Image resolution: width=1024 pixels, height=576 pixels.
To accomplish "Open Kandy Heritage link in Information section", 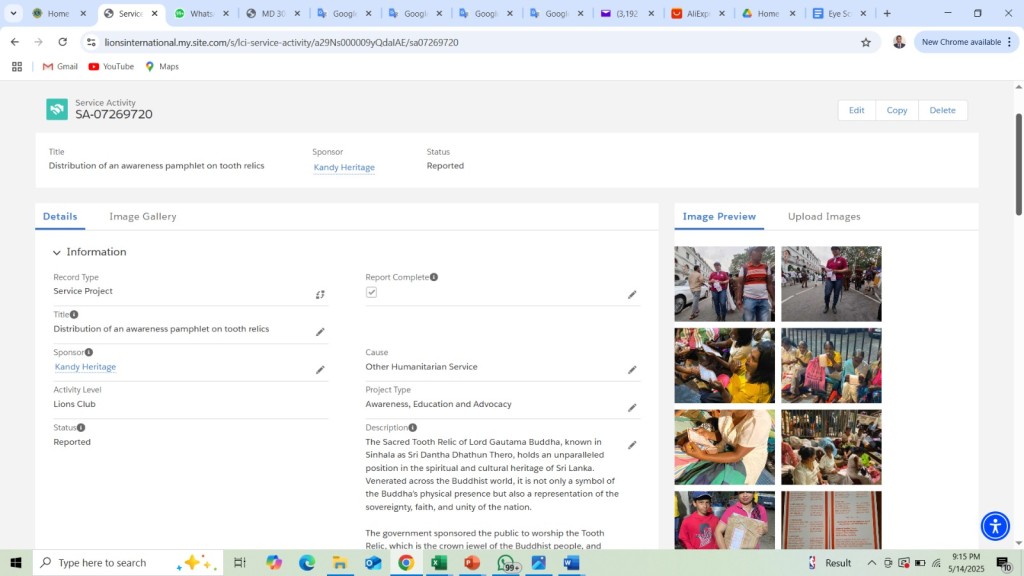I will pyautogui.click(x=86, y=367).
